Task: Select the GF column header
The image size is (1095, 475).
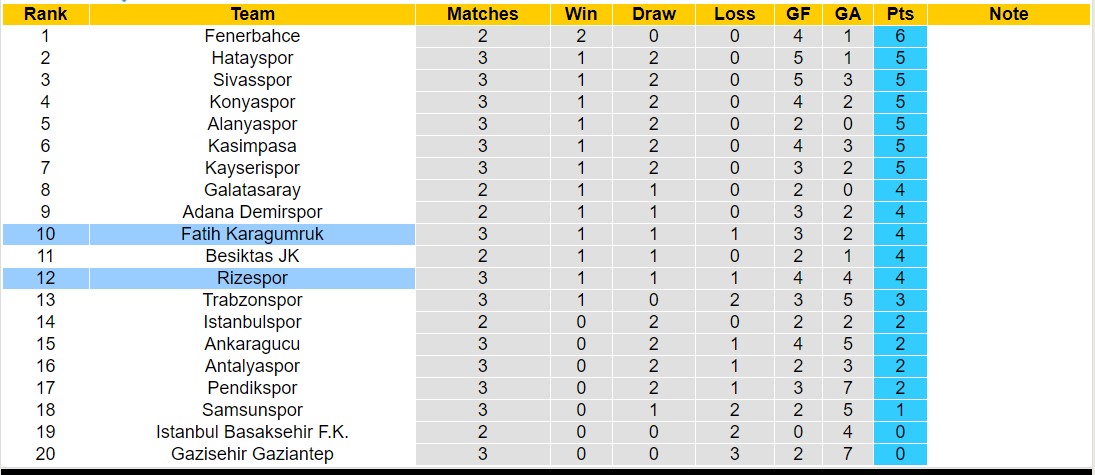Action: click(798, 14)
